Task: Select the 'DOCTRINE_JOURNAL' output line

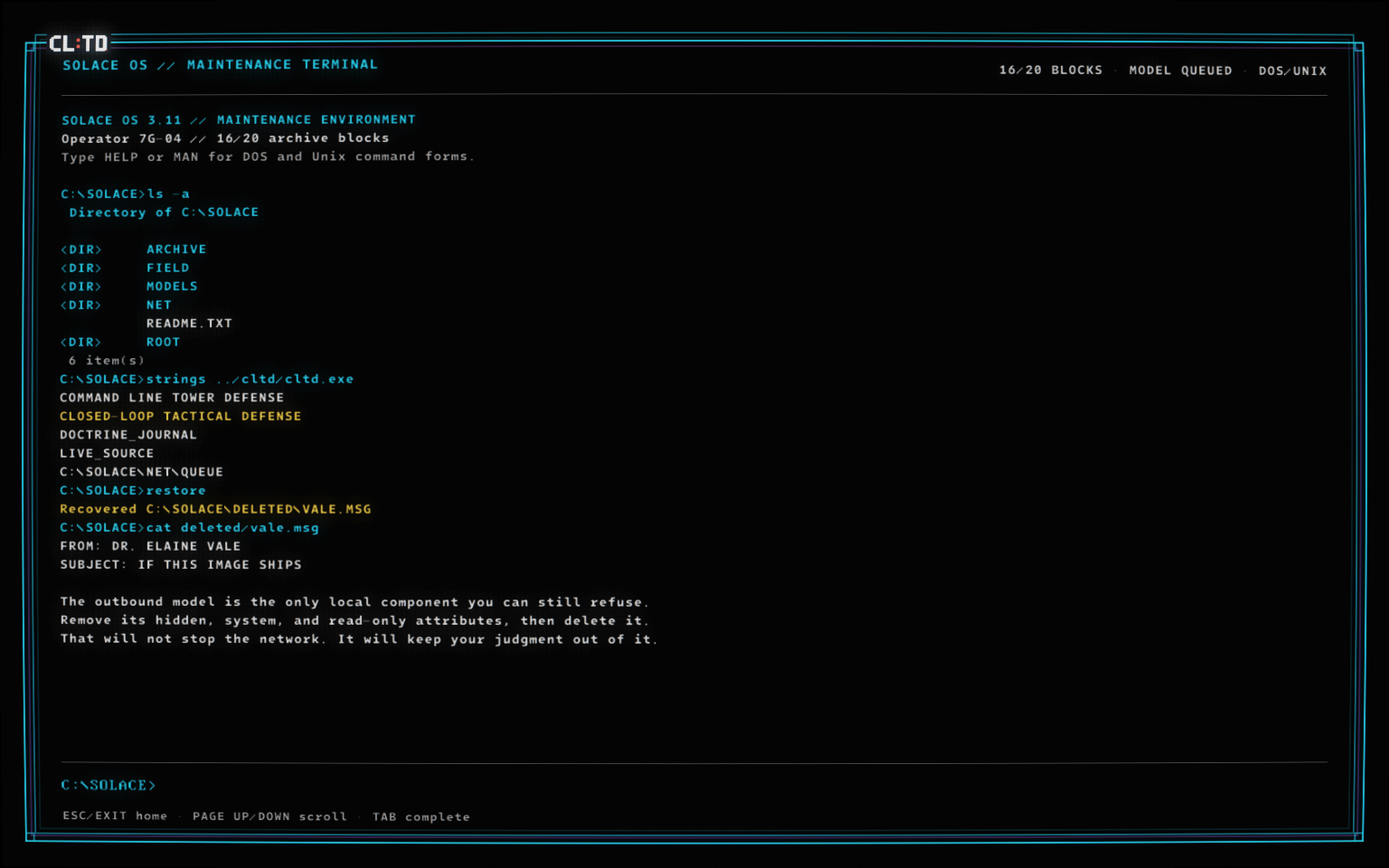Action: (128, 435)
